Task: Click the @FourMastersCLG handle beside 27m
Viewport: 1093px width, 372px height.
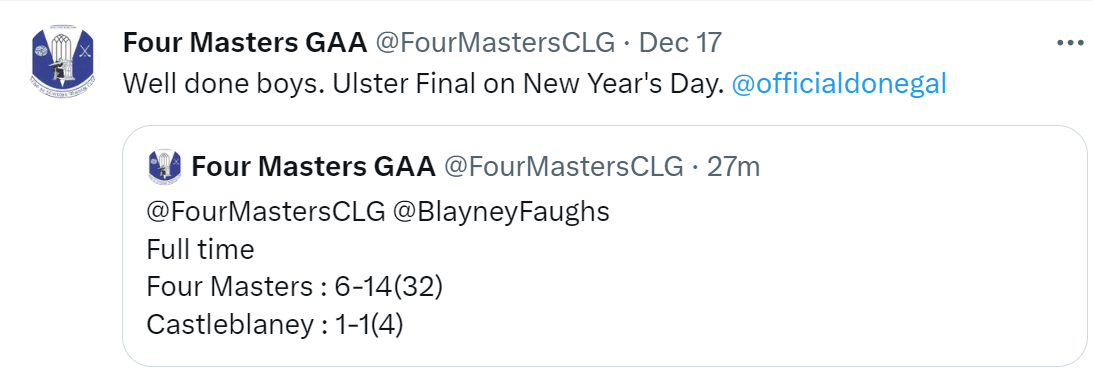Action: 564,166
